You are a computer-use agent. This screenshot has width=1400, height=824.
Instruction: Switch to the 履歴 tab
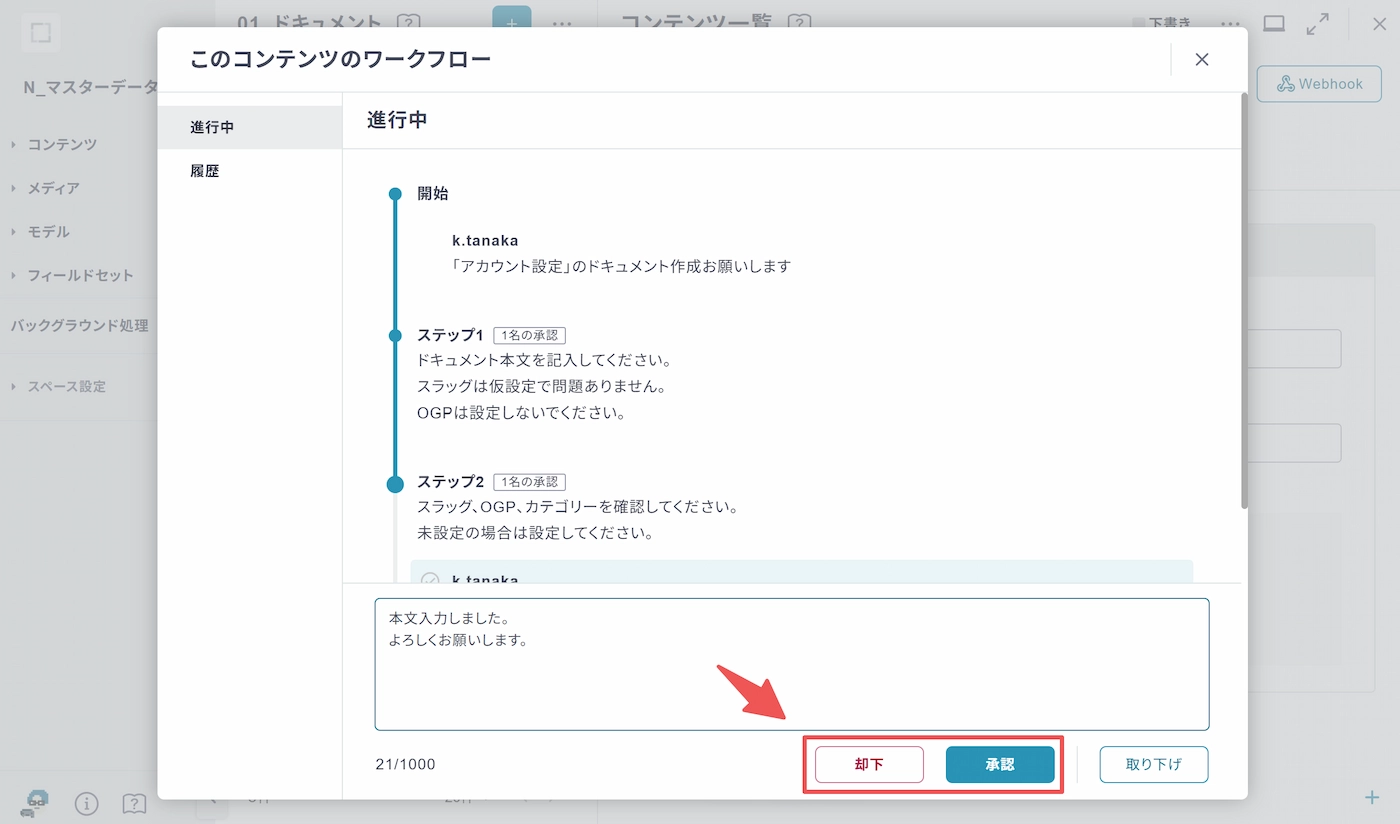coord(205,171)
